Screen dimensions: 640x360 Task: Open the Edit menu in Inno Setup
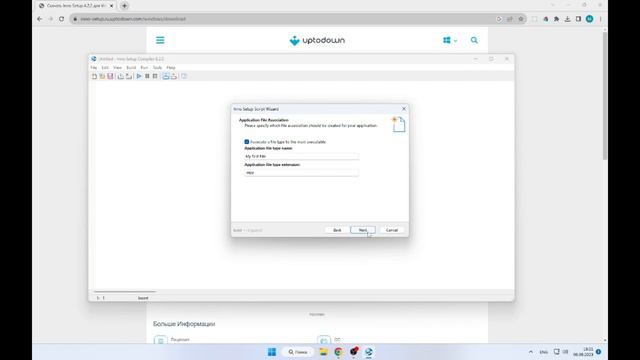[x=105, y=67]
